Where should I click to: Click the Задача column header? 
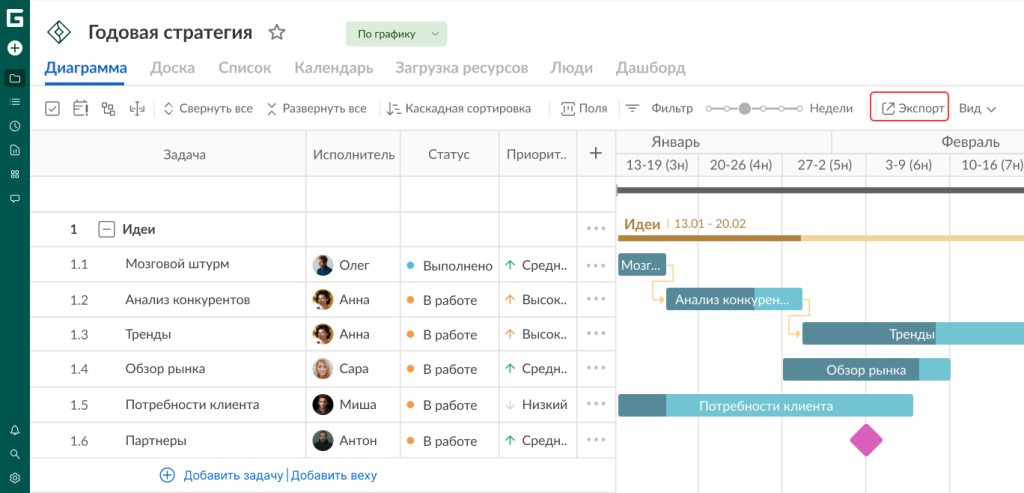(x=184, y=154)
